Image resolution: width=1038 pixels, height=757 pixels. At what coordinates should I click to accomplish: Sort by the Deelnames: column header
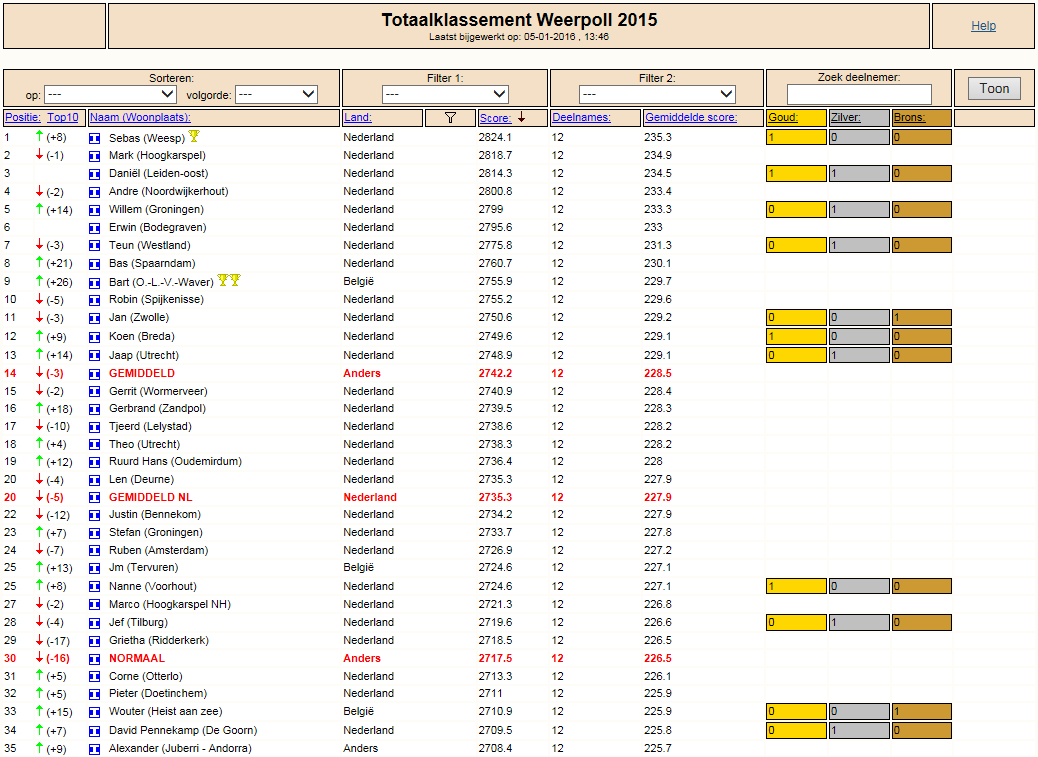coord(581,118)
